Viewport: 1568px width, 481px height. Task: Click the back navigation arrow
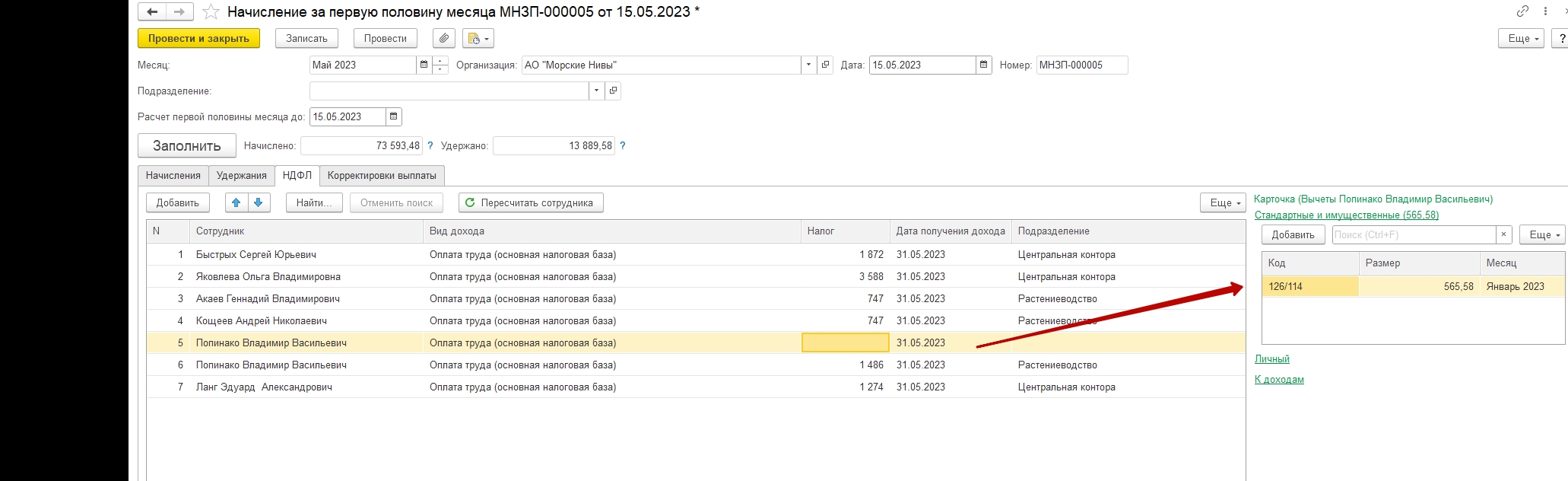(x=152, y=12)
